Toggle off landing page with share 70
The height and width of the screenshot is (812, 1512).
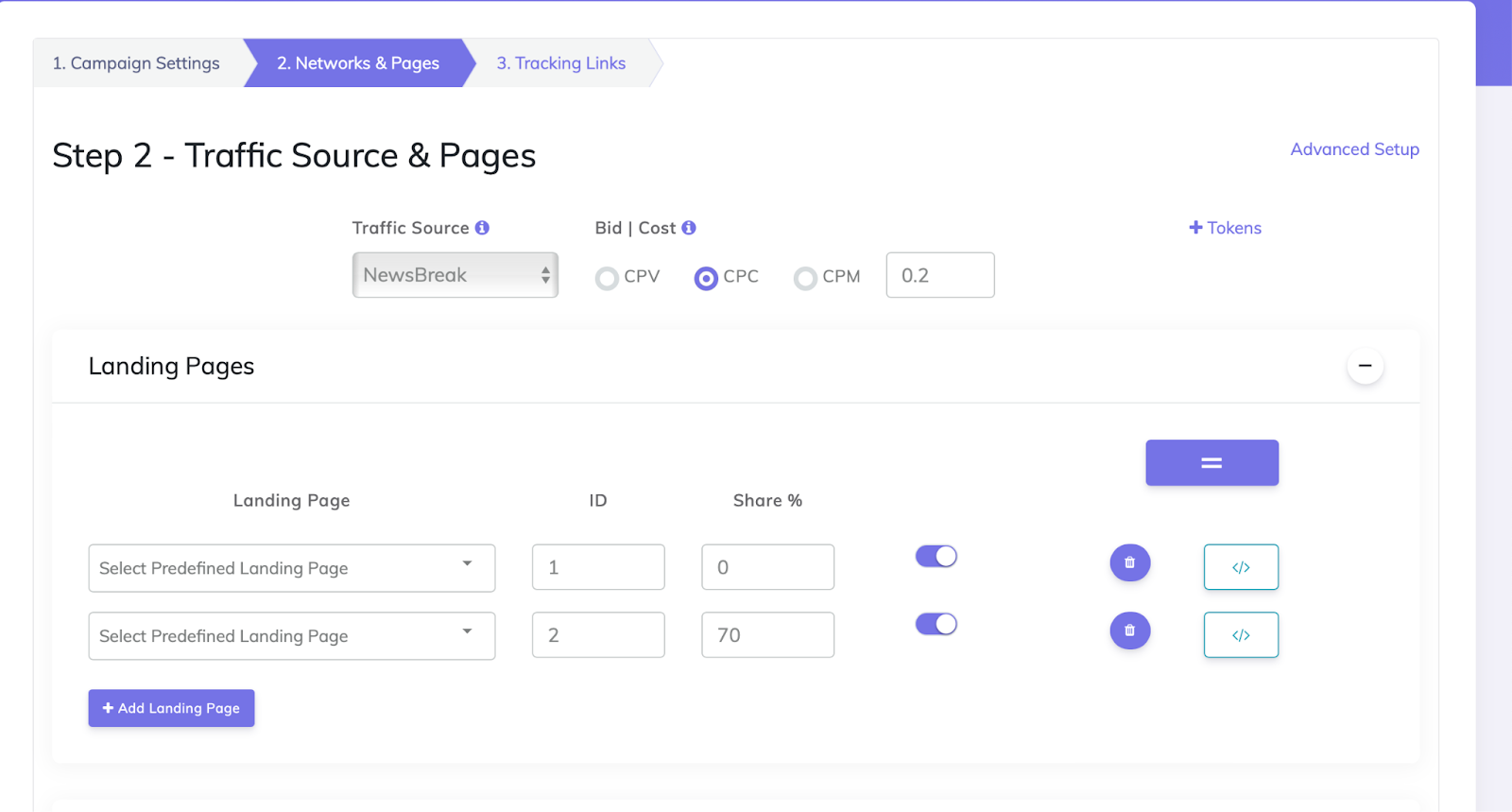pyautogui.click(x=936, y=624)
